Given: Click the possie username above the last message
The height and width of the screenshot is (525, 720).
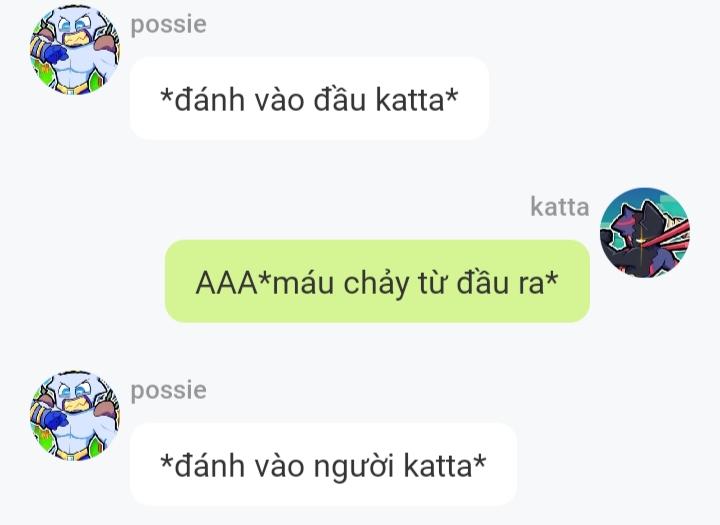Looking at the screenshot, I should (169, 391).
